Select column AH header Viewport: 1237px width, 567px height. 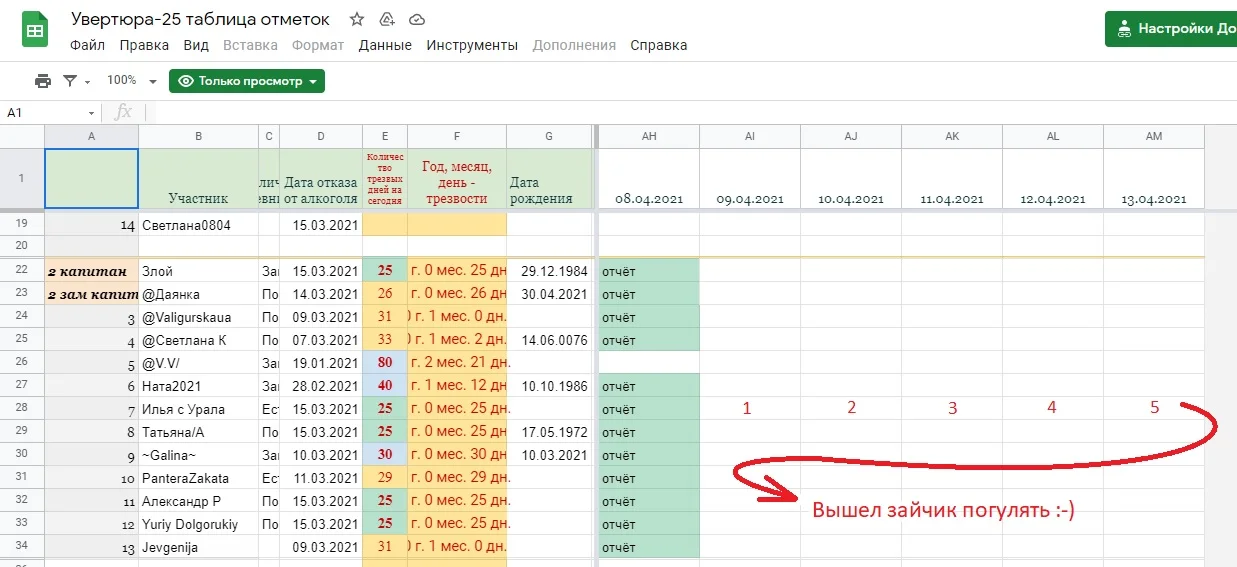click(x=649, y=136)
